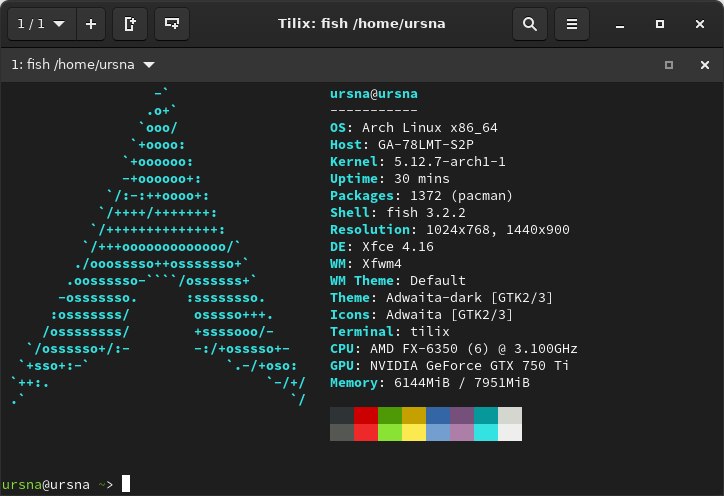Click the CPU AMD FX-6350 line
The height and width of the screenshot is (496, 724).
pyautogui.click(x=453, y=349)
